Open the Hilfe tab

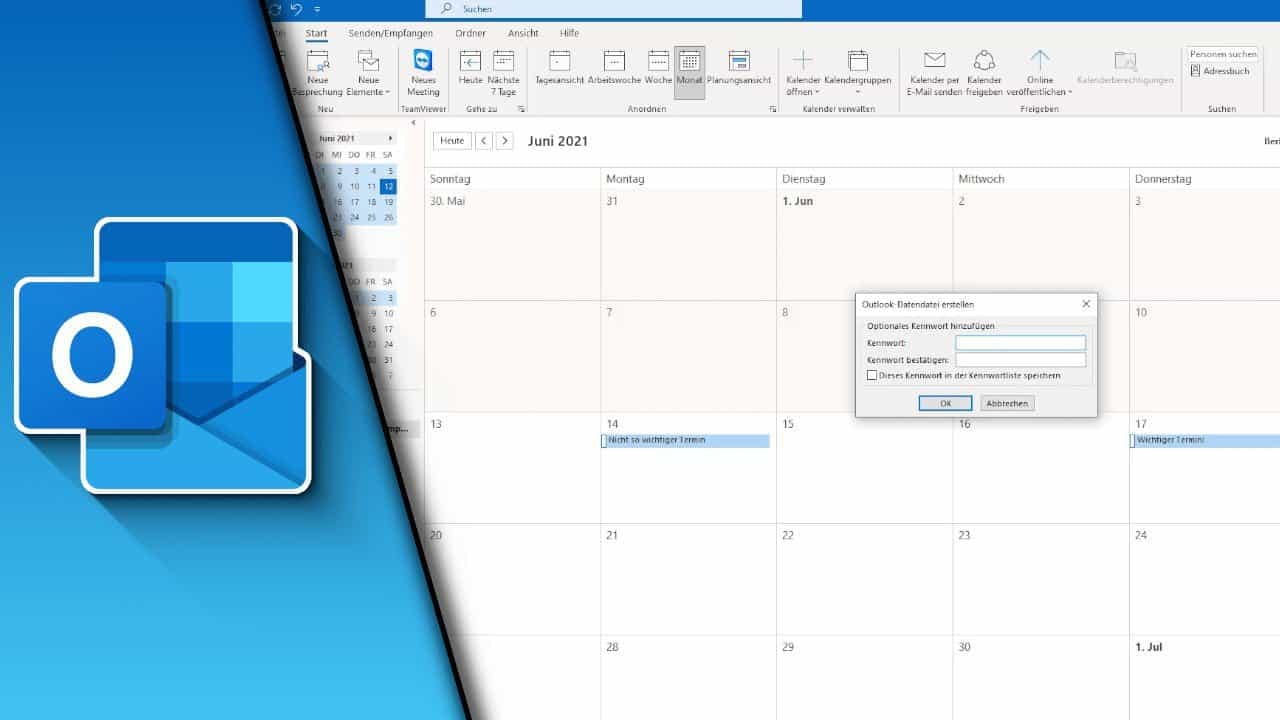tap(569, 33)
